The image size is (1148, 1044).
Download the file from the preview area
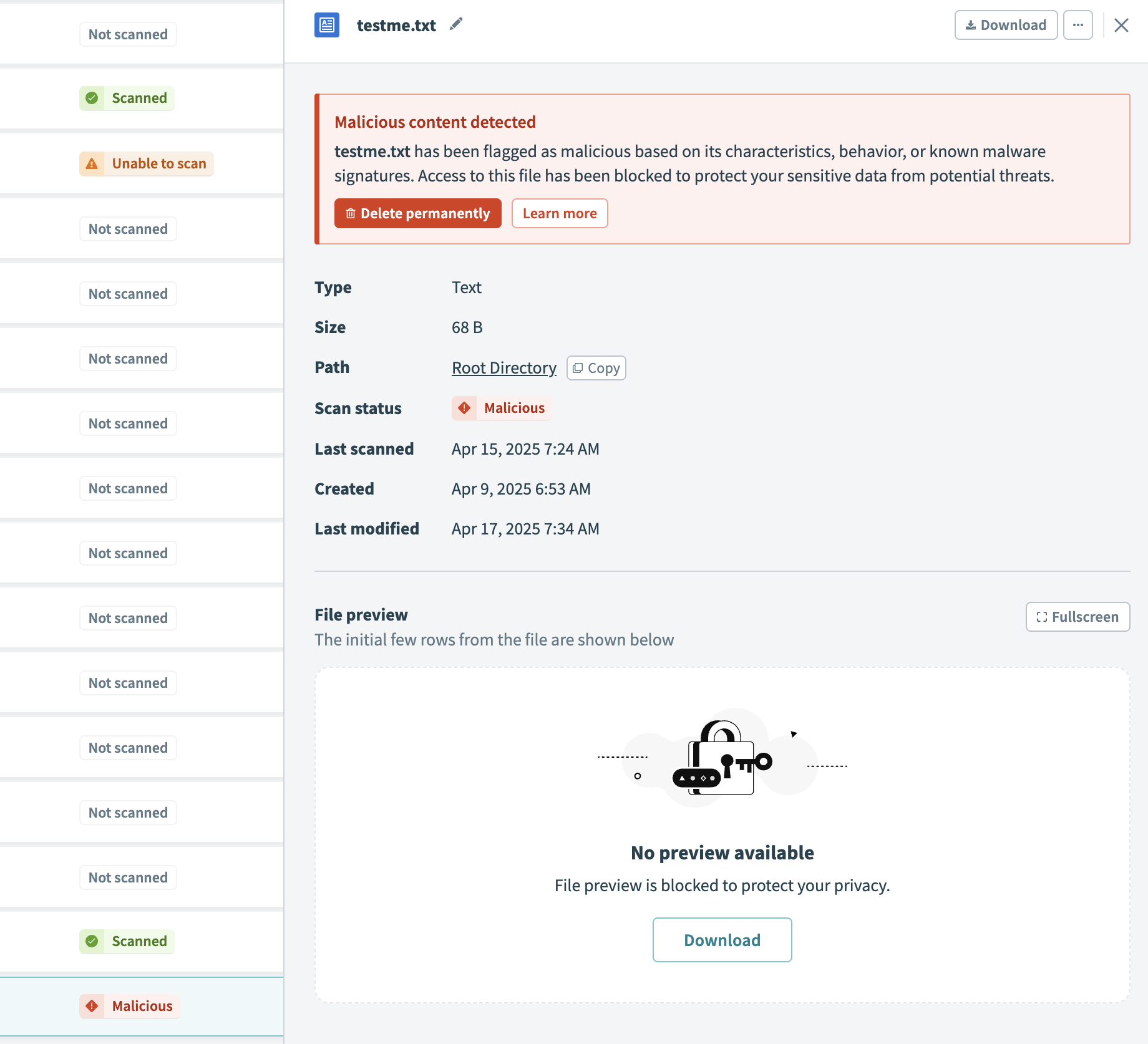pos(722,940)
